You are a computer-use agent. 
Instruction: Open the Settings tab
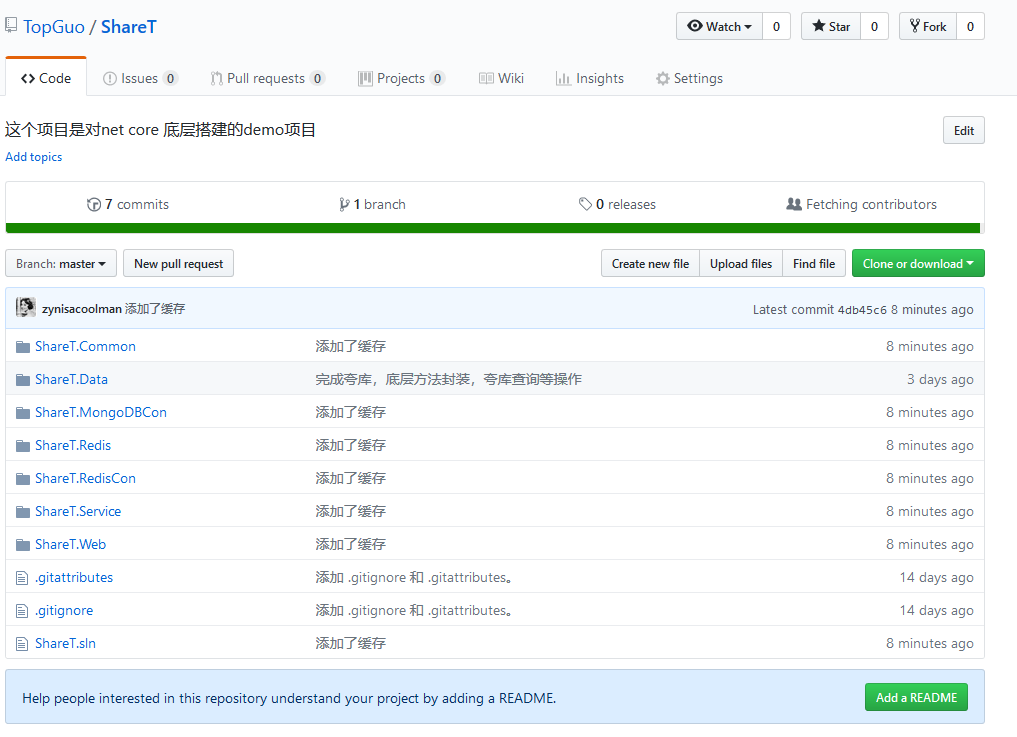coord(689,79)
